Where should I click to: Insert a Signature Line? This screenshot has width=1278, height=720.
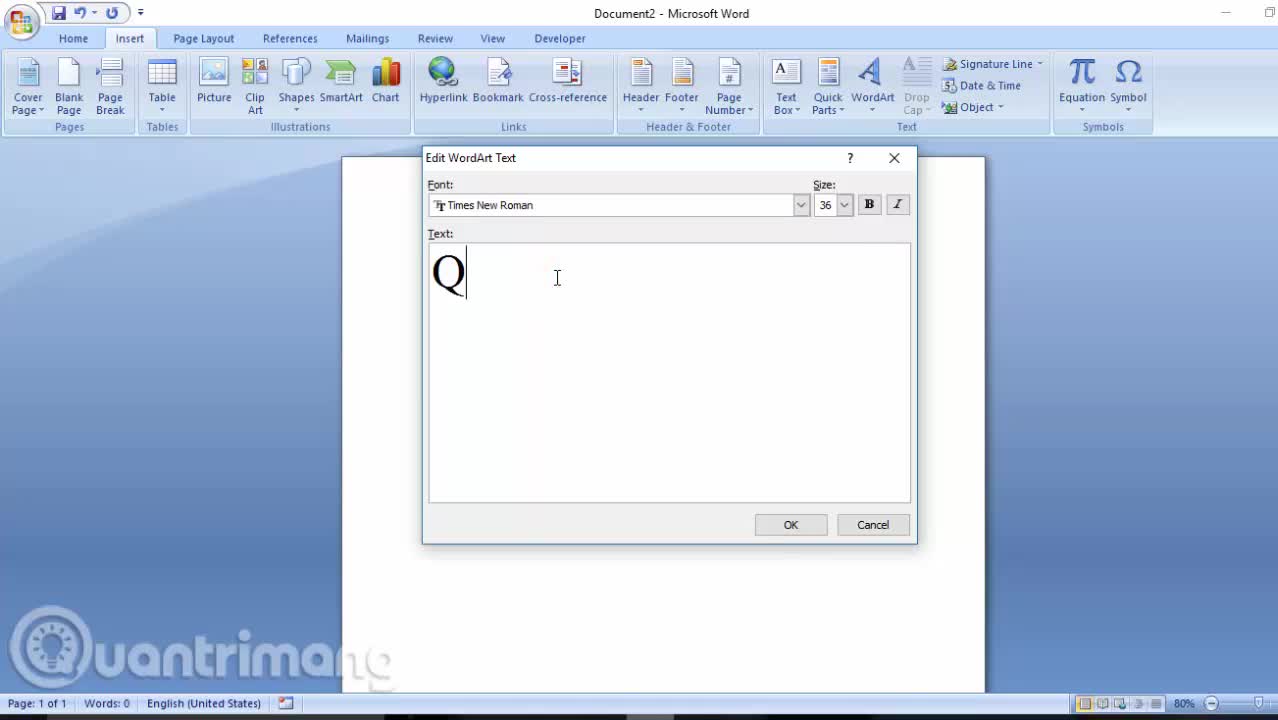988,64
